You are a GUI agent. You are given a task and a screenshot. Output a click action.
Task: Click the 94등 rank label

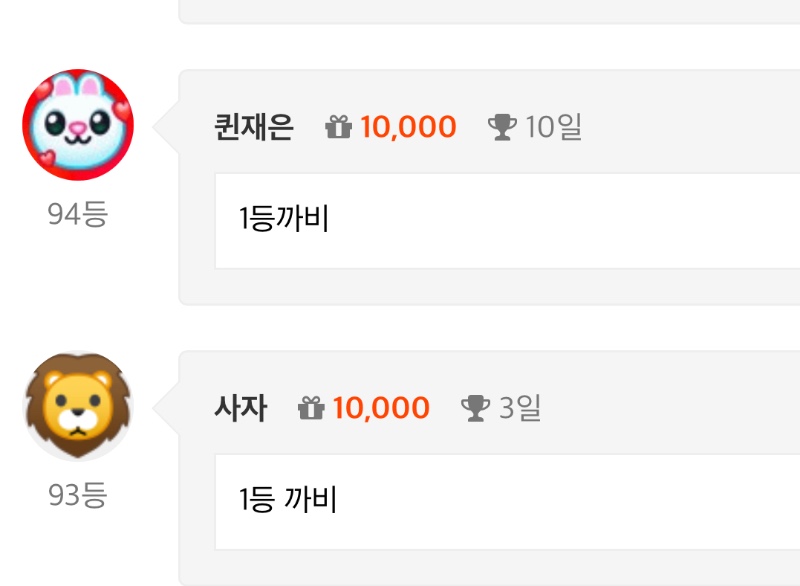(x=78, y=214)
